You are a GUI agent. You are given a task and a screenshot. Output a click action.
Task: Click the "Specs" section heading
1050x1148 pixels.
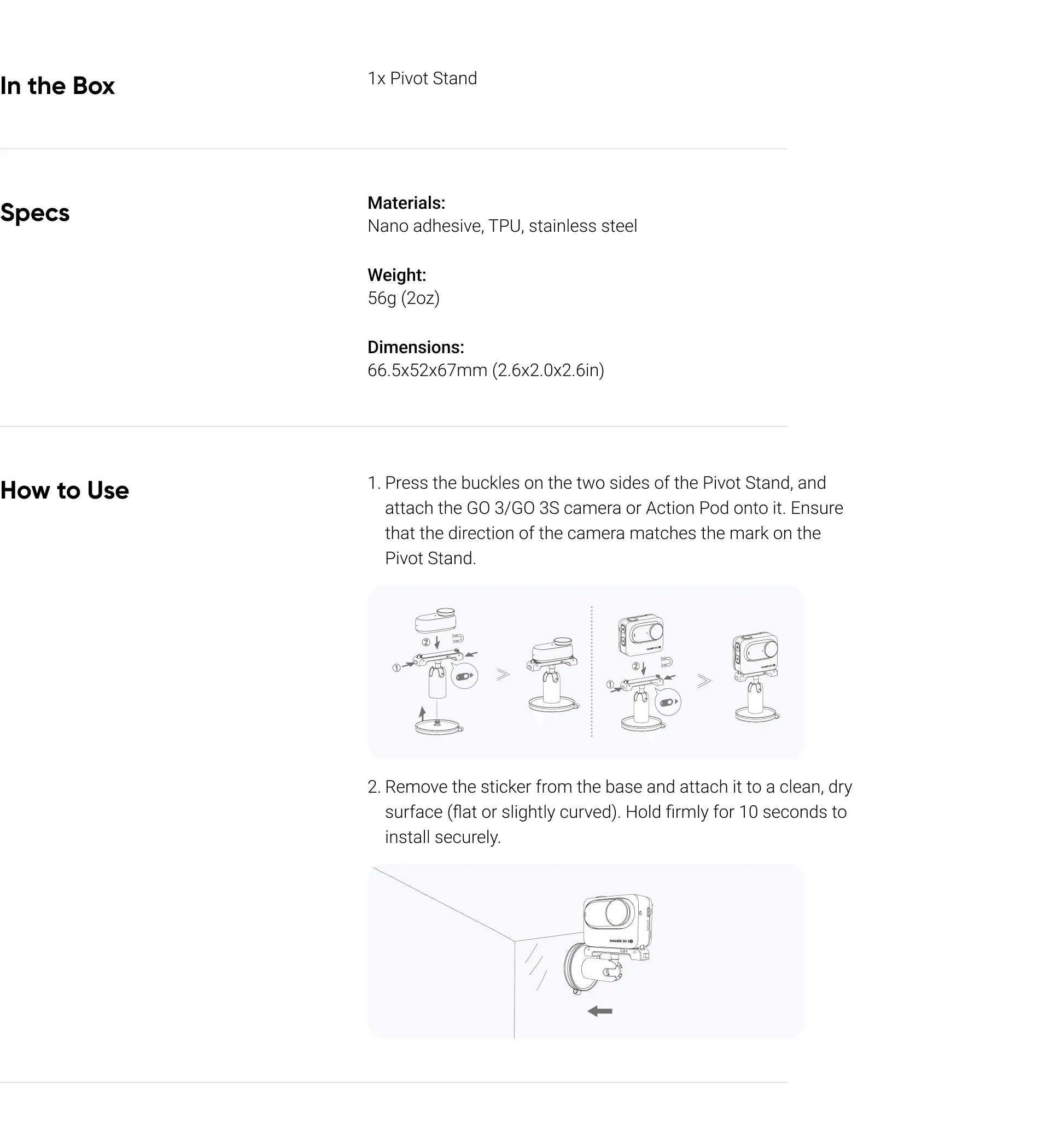click(x=35, y=213)
